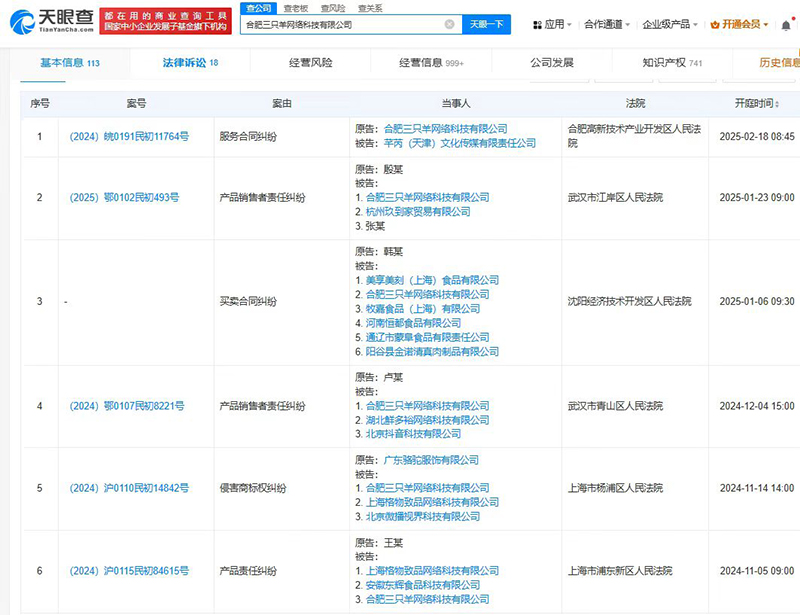The height and width of the screenshot is (615, 800).
Task: Switch to the 法律诉讼 tab
Action: 190,63
